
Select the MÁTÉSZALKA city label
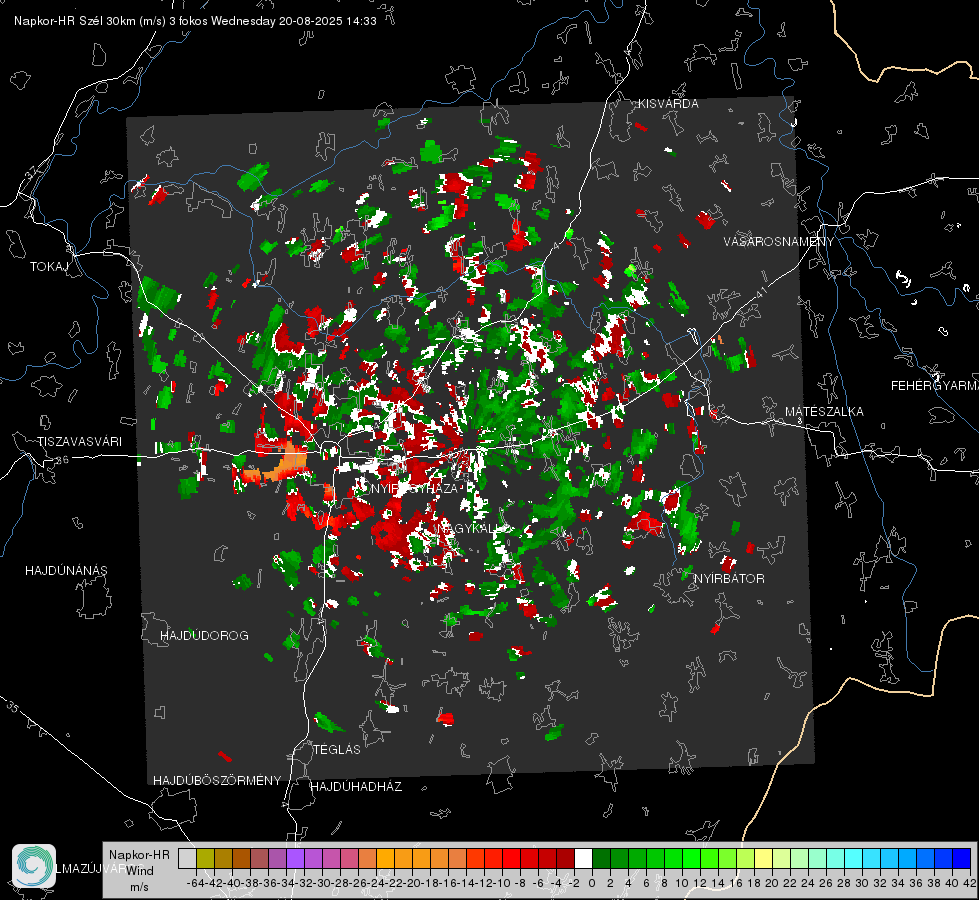[x=824, y=412]
